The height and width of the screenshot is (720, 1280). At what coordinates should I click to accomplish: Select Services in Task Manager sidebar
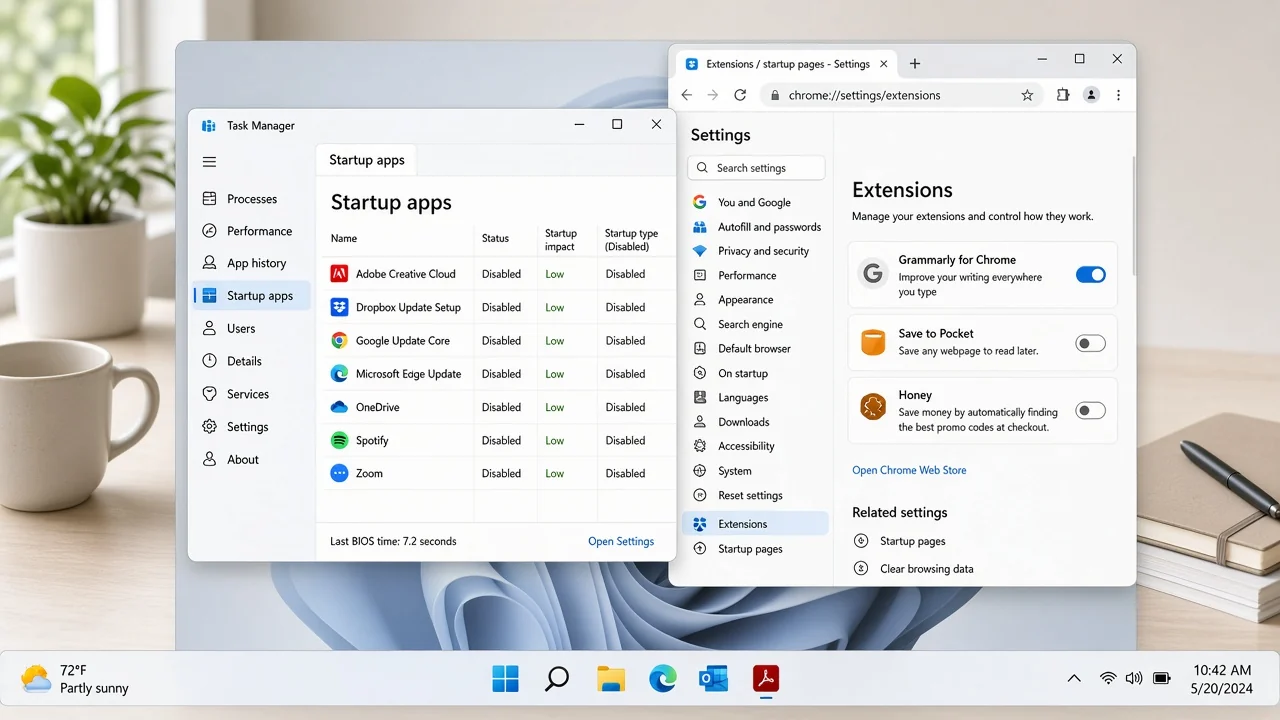[252, 394]
